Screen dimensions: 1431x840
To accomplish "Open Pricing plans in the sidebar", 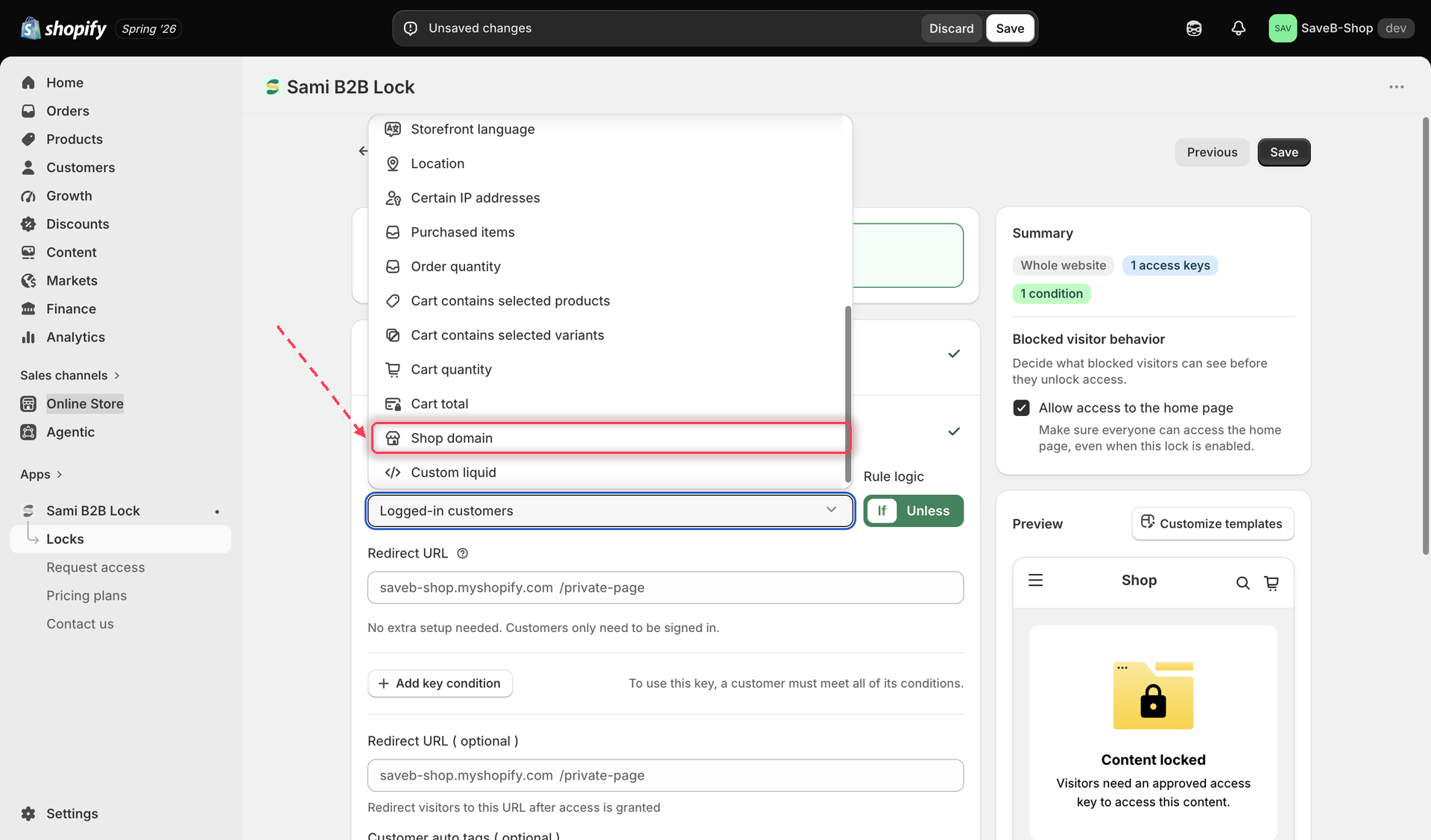I will click(86, 596).
